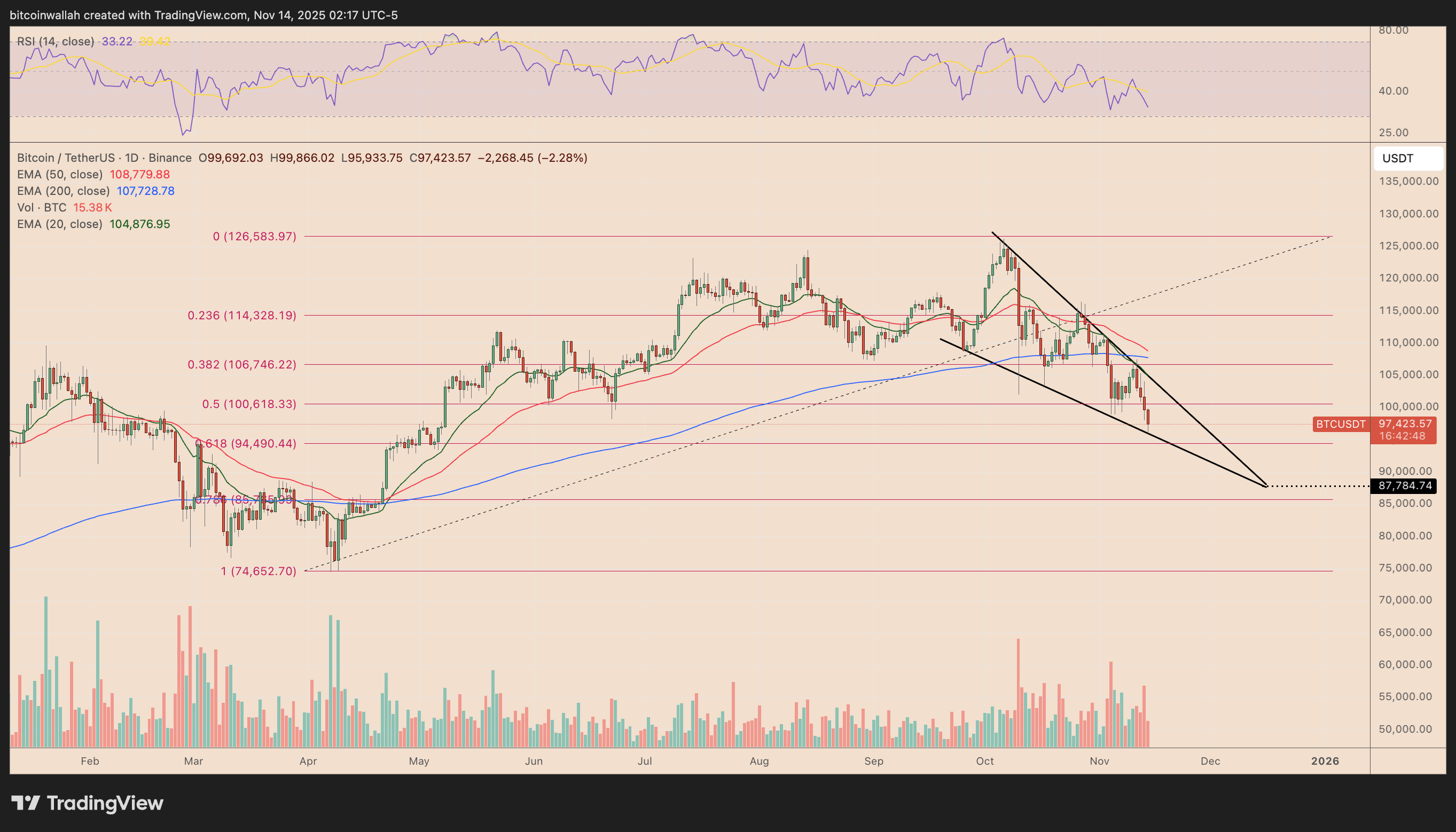
Task: Hide the Vol · BTC volume indicator
Action: click(x=42, y=207)
